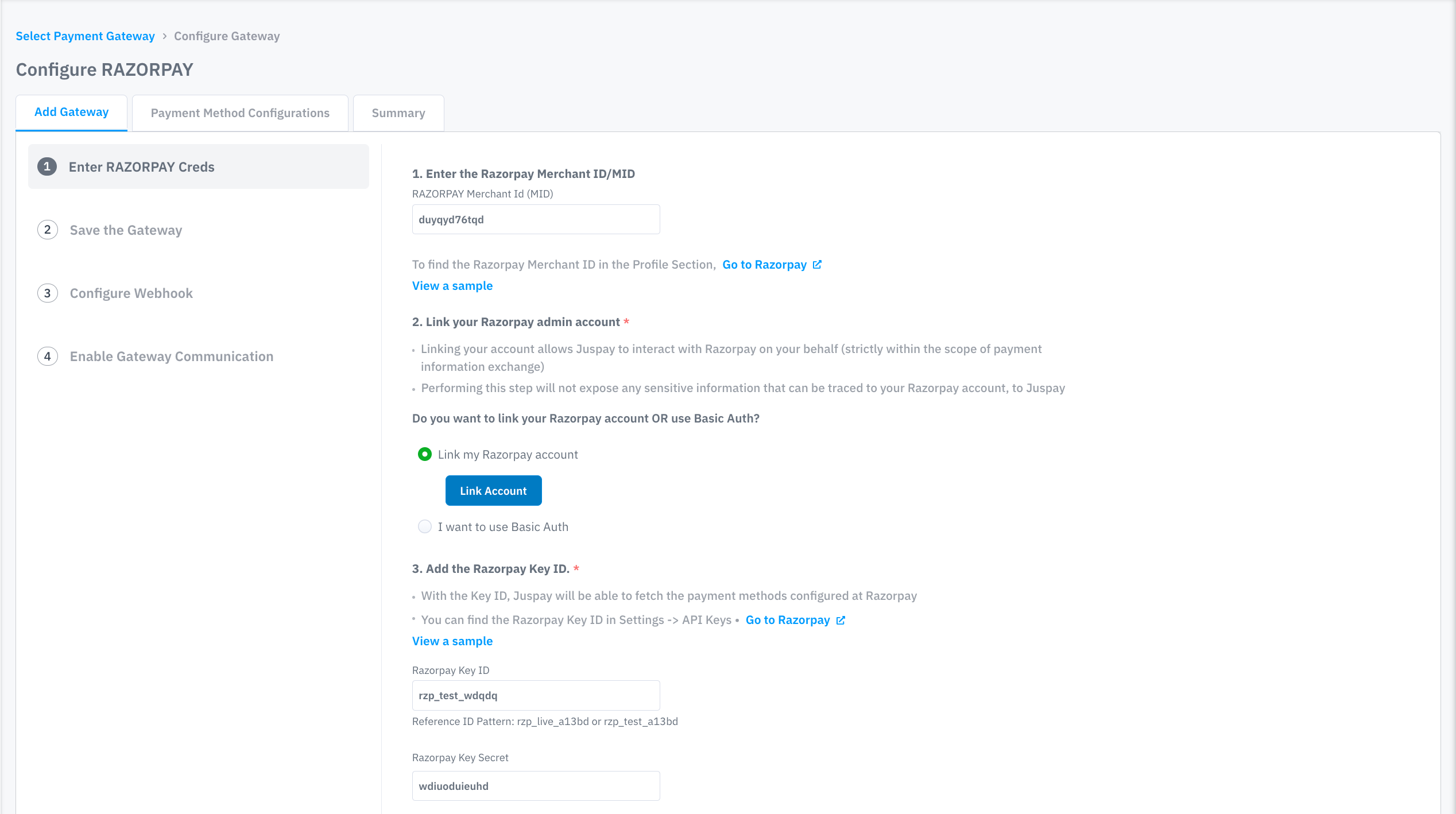Go back to Select Payment Gateway breadcrumb
Screen dimensions: 1456x814
(x=85, y=36)
